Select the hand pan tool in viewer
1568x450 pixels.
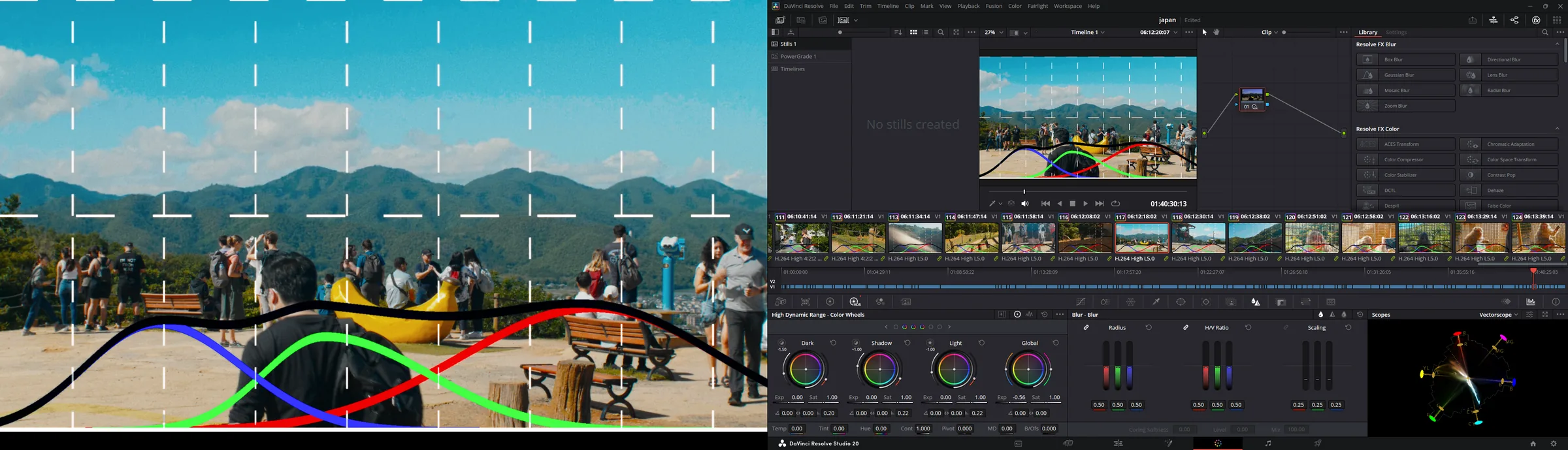pyautogui.click(x=1217, y=32)
